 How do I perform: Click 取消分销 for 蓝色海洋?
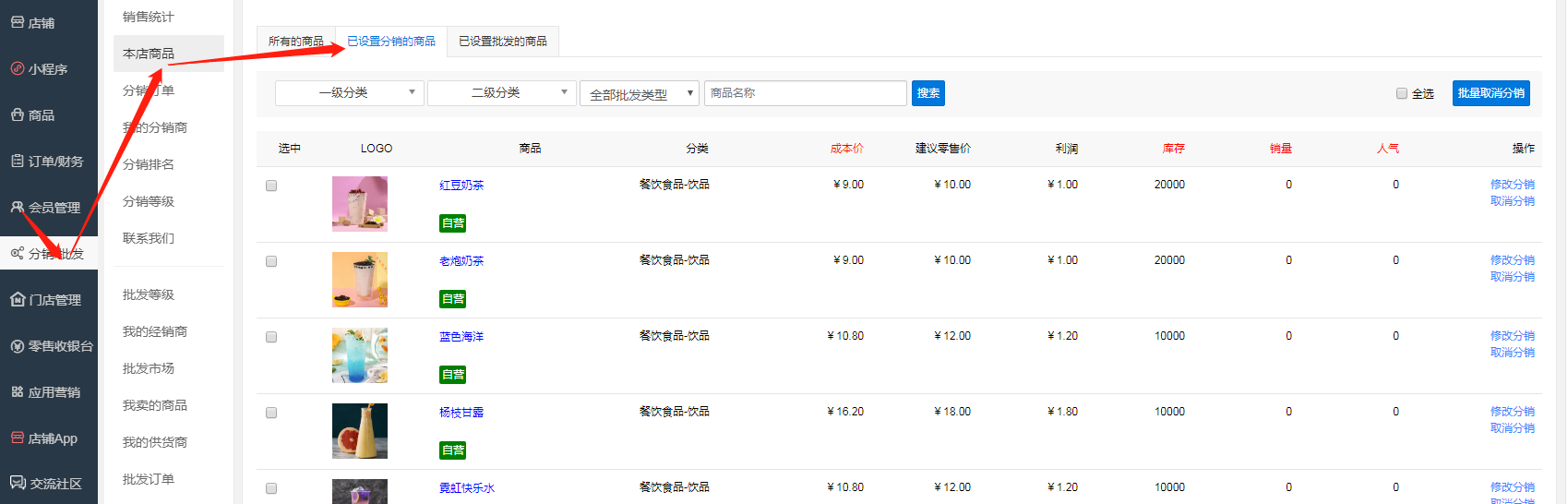coord(1513,353)
